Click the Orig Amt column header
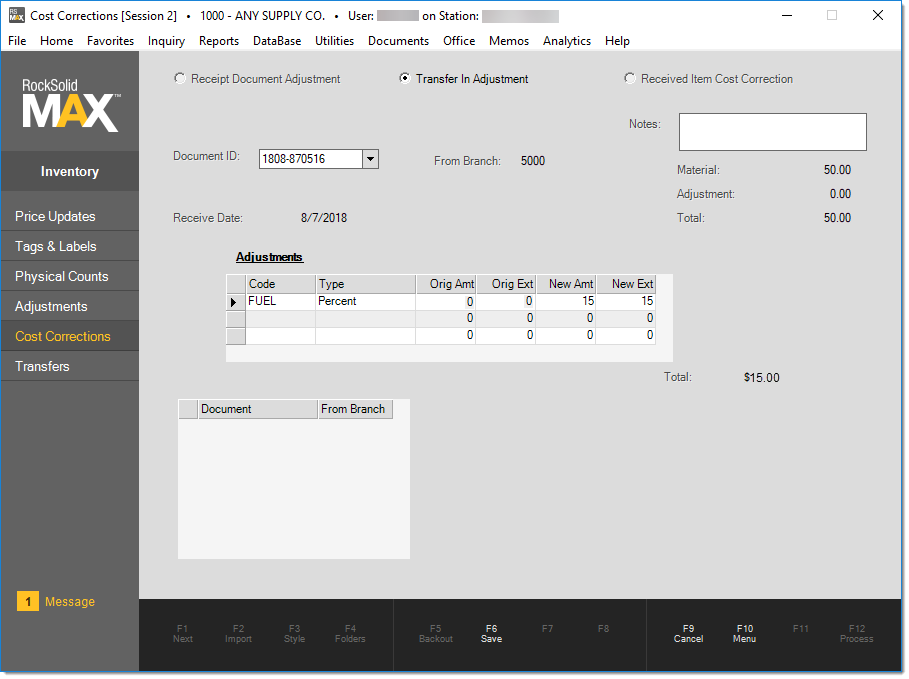The image size is (909, 679). tap(446, 284)
